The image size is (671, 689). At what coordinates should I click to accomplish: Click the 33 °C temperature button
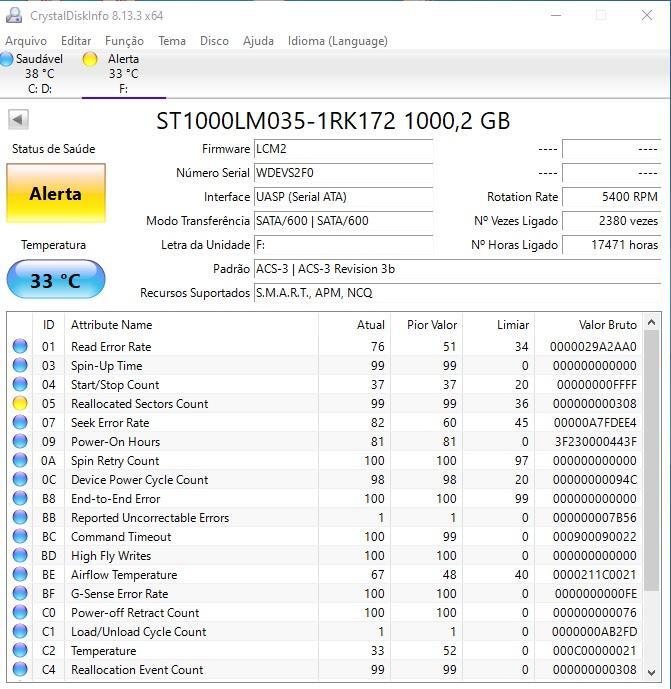56,280
